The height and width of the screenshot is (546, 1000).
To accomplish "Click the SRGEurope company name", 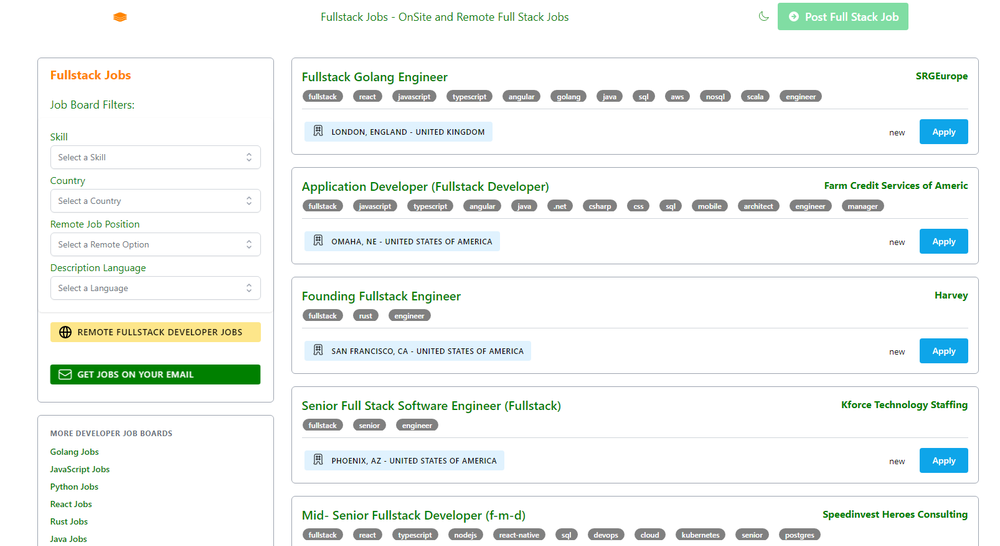I will (x=941, y=76).
